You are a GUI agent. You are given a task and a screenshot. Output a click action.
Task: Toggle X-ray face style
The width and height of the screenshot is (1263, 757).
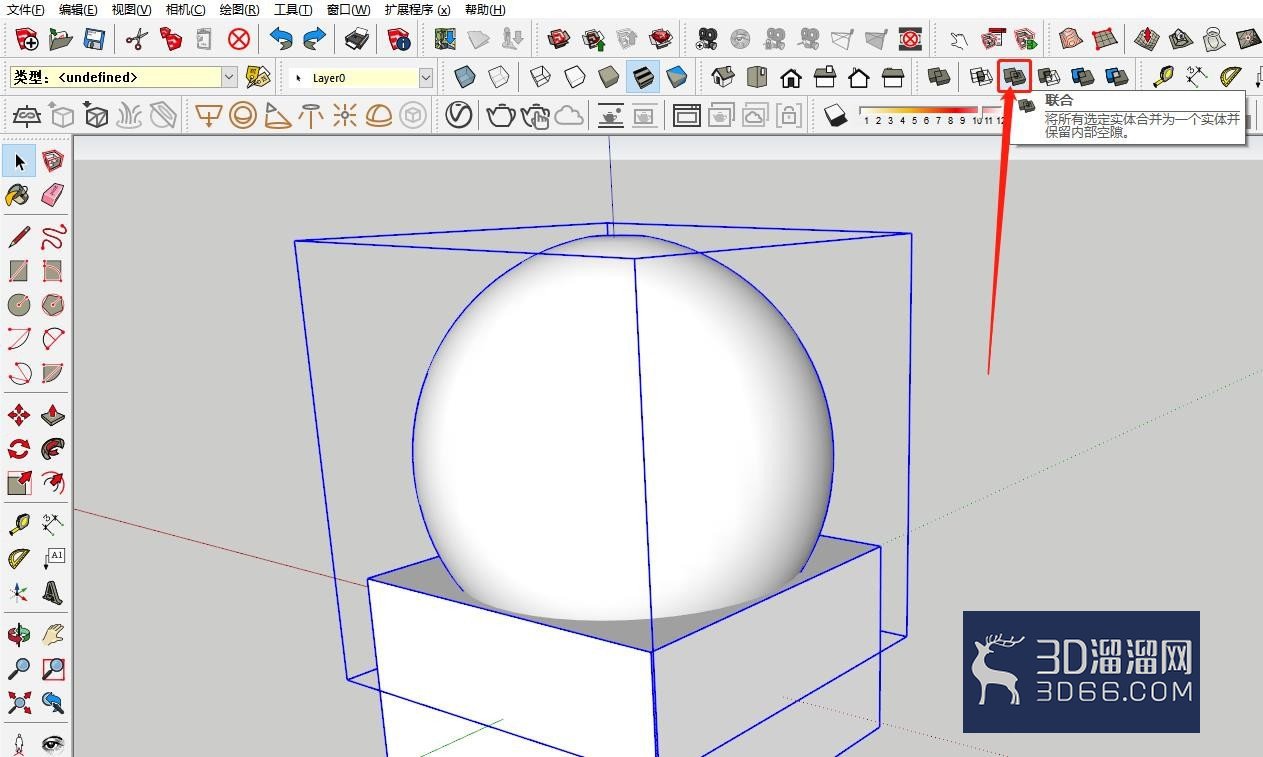(x=465, y=76)
